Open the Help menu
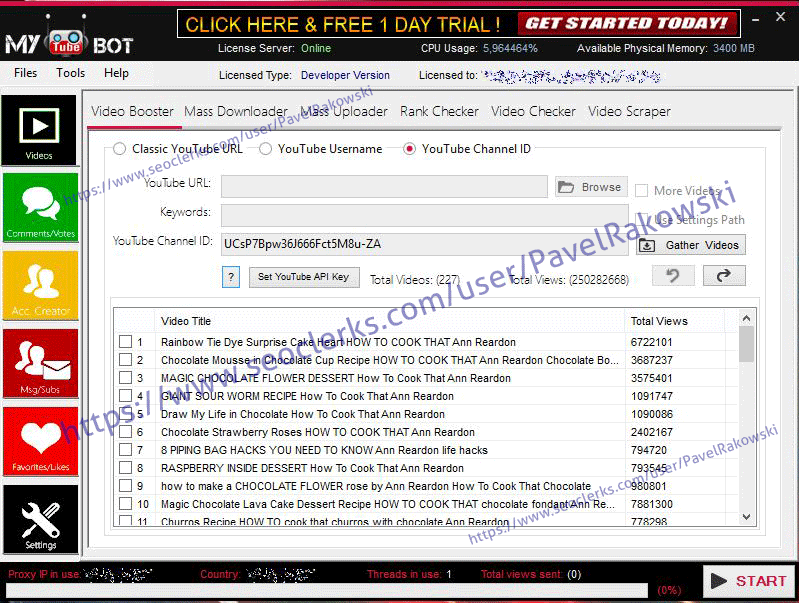799x604 pixels. [x=116, y=73]
